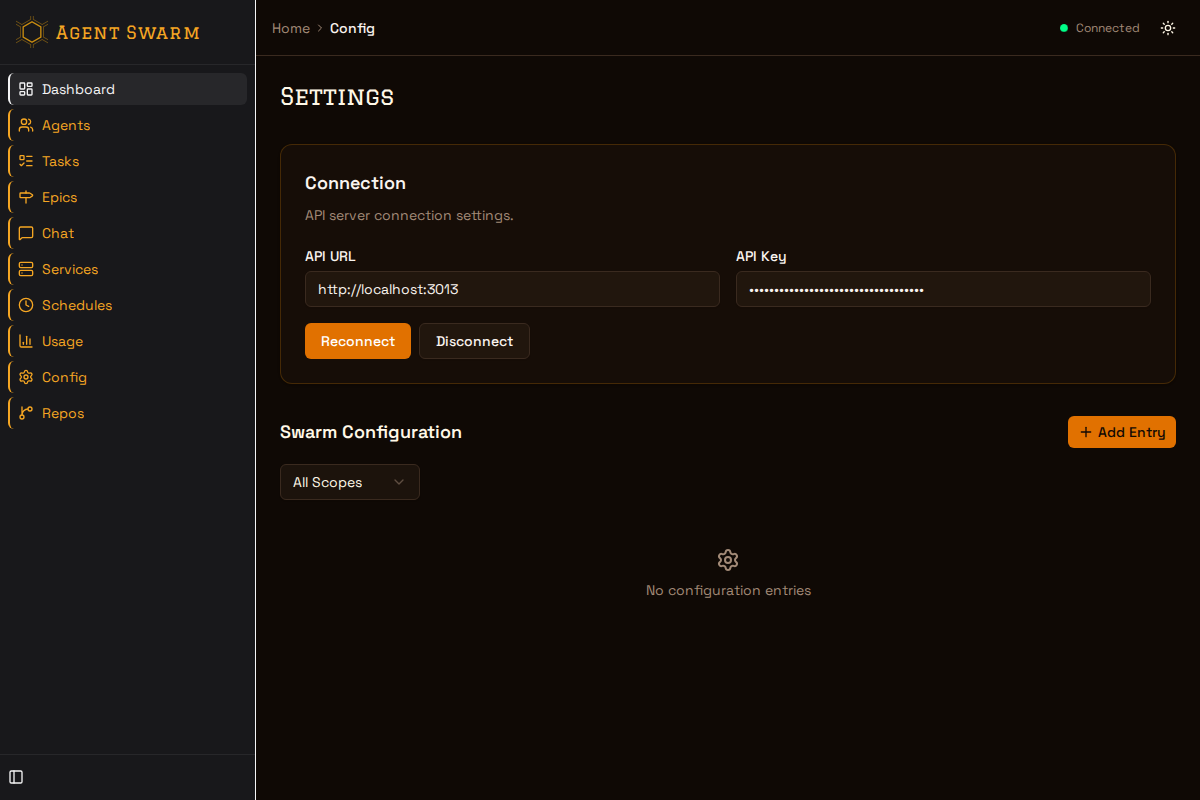
Task: Expand scope filter chevron
Action: [401, 482]
